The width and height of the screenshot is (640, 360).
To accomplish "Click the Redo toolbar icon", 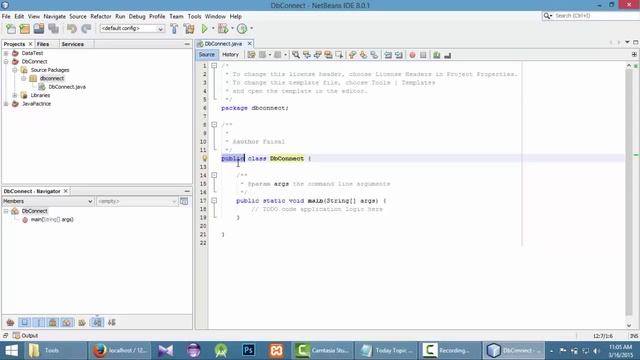I will [x=86, y=29].
